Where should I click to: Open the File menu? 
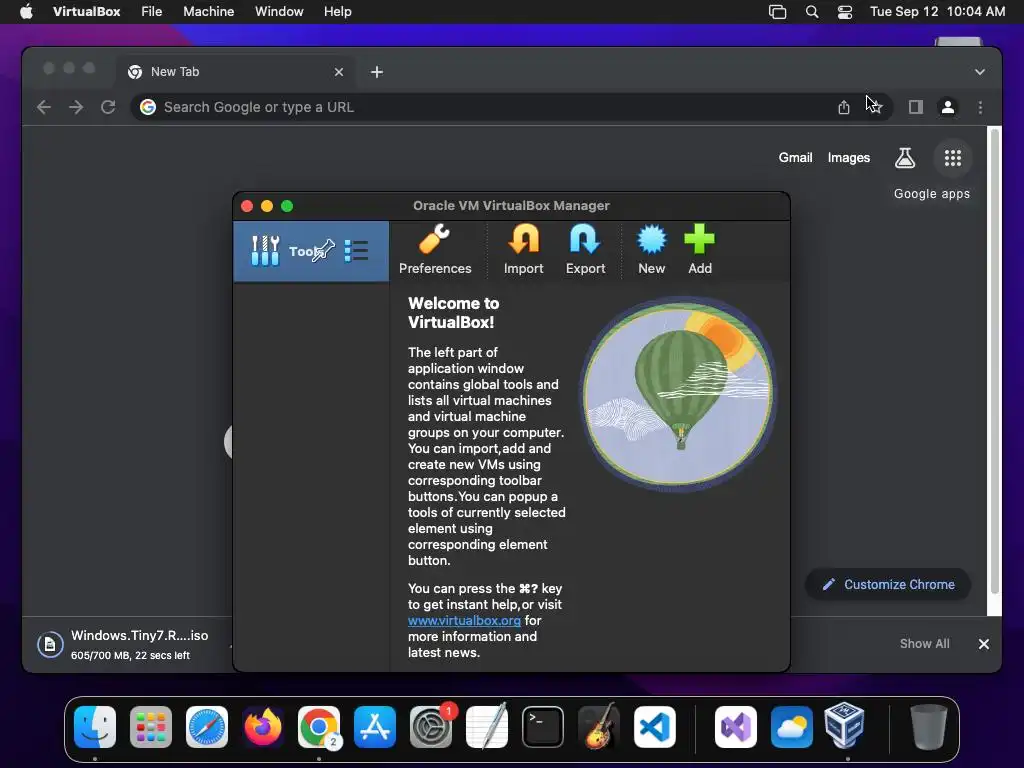[x=152, y=12]
